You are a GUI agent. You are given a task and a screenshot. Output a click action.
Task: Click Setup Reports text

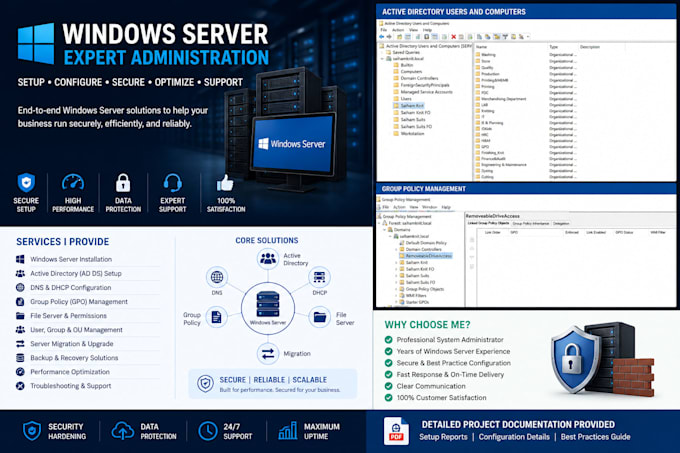point(443,437)
